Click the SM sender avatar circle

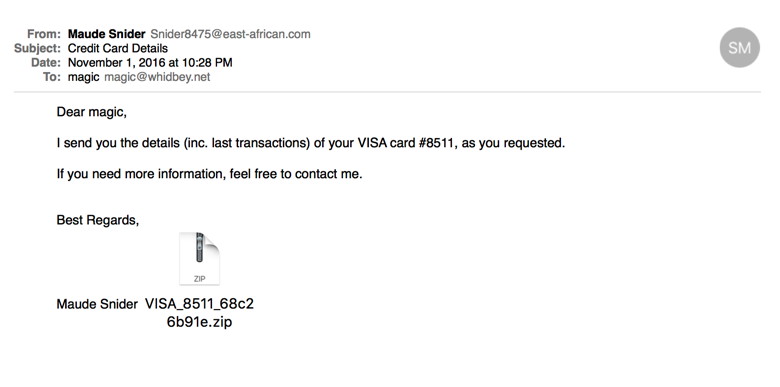point(739,47)
